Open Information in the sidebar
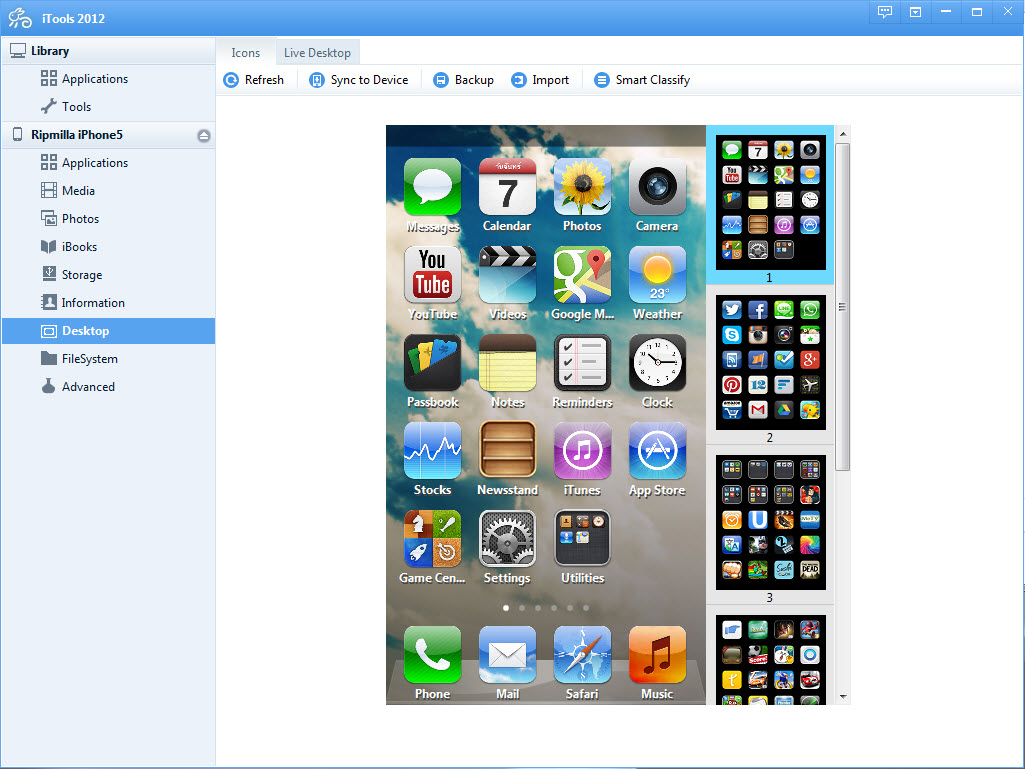This screenshot has height=769, width=1025. pyautogui.click(x=109, y=303)
